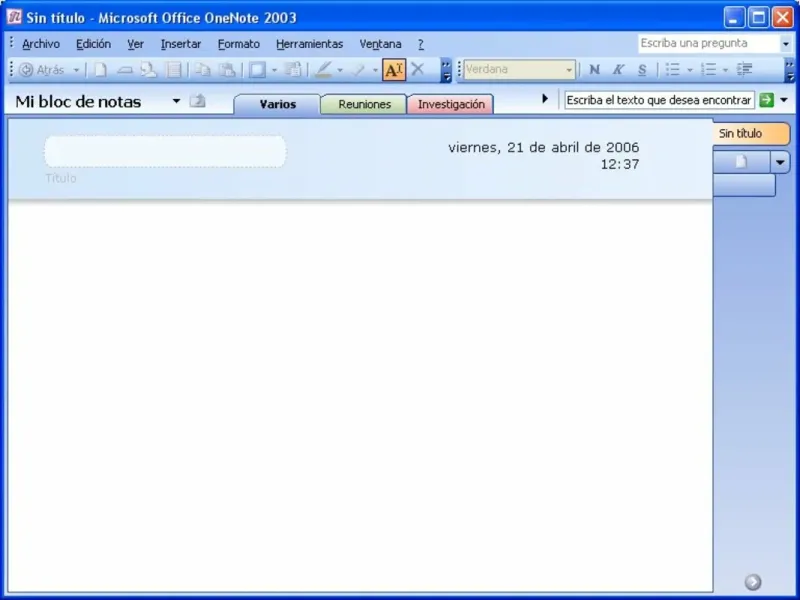800x600 pixels.
Task: Open the ? help menu
Action: (x=421, y=44)
